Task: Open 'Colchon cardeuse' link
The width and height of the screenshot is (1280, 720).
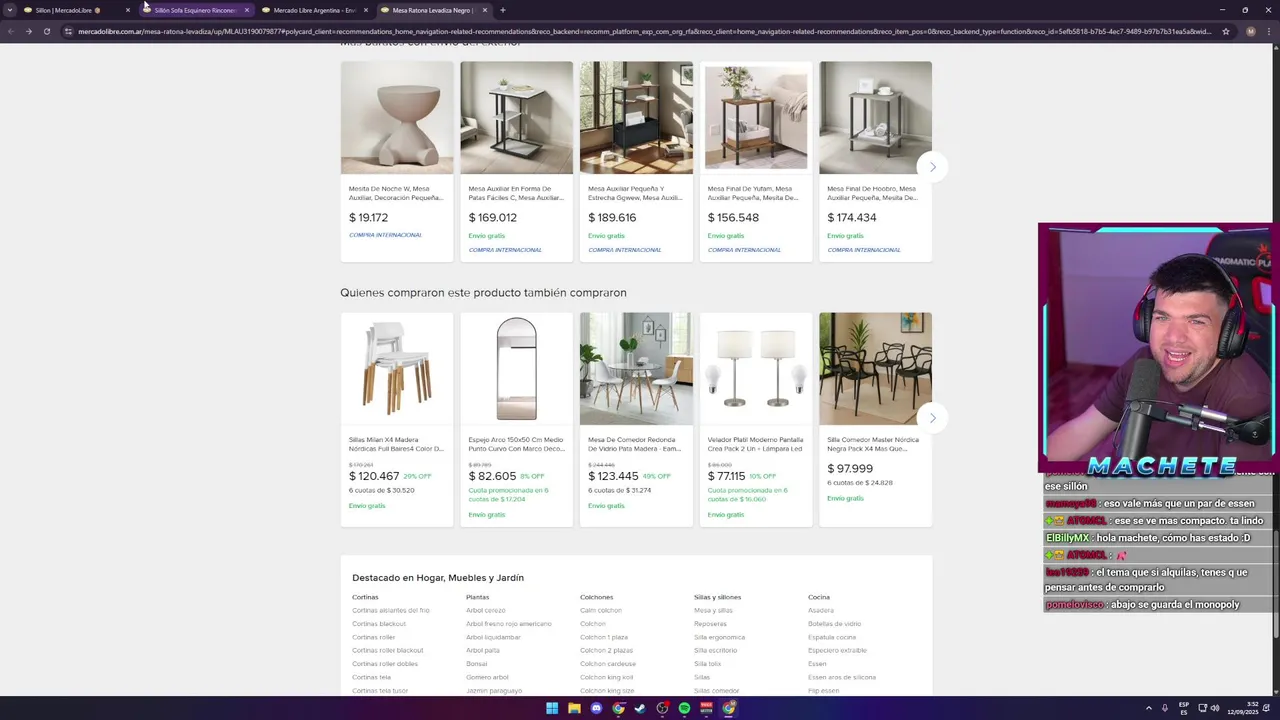Action: click(x=608, y=664)
